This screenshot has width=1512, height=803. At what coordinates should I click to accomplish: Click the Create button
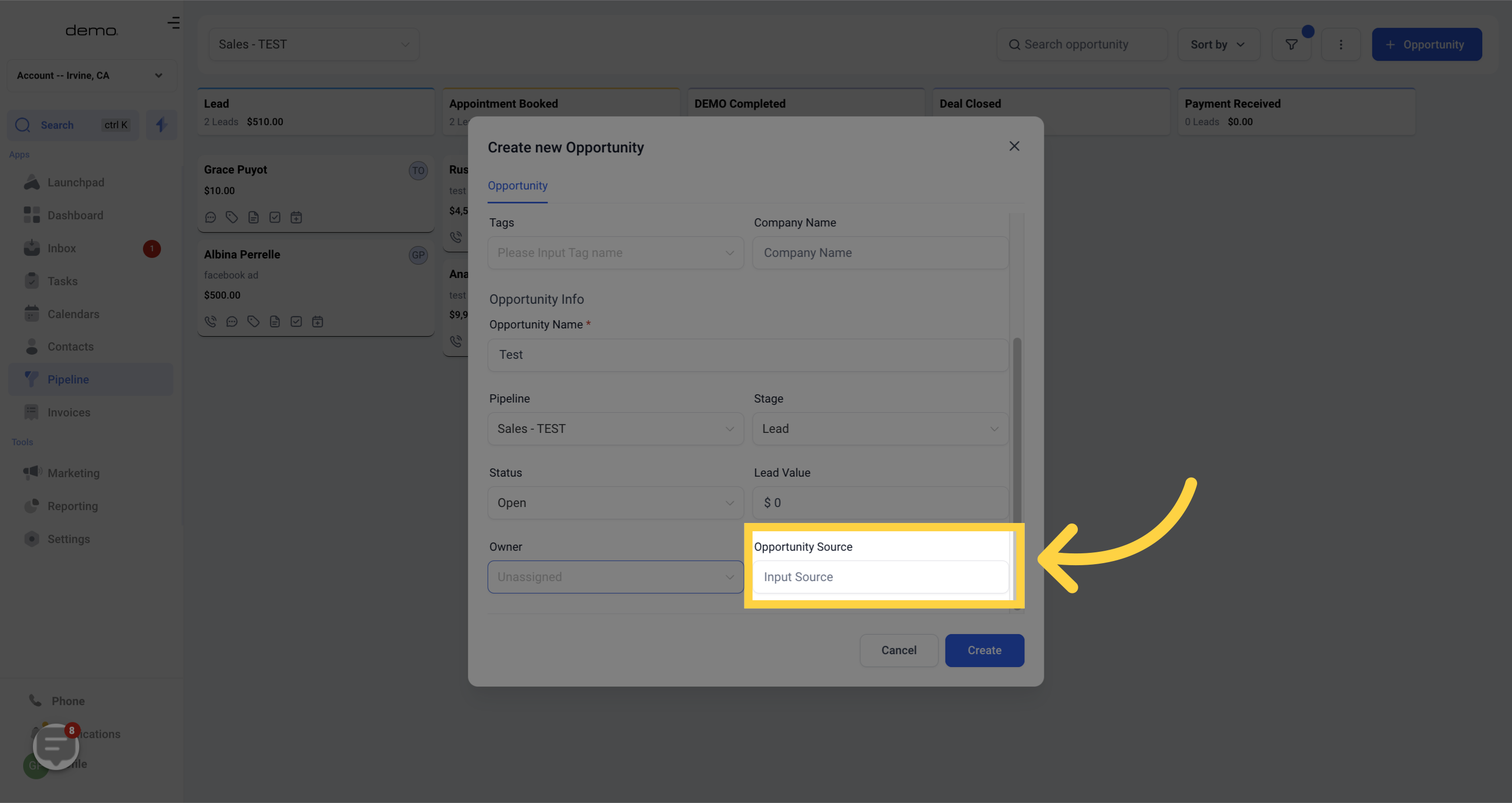[x=984, y=650]
